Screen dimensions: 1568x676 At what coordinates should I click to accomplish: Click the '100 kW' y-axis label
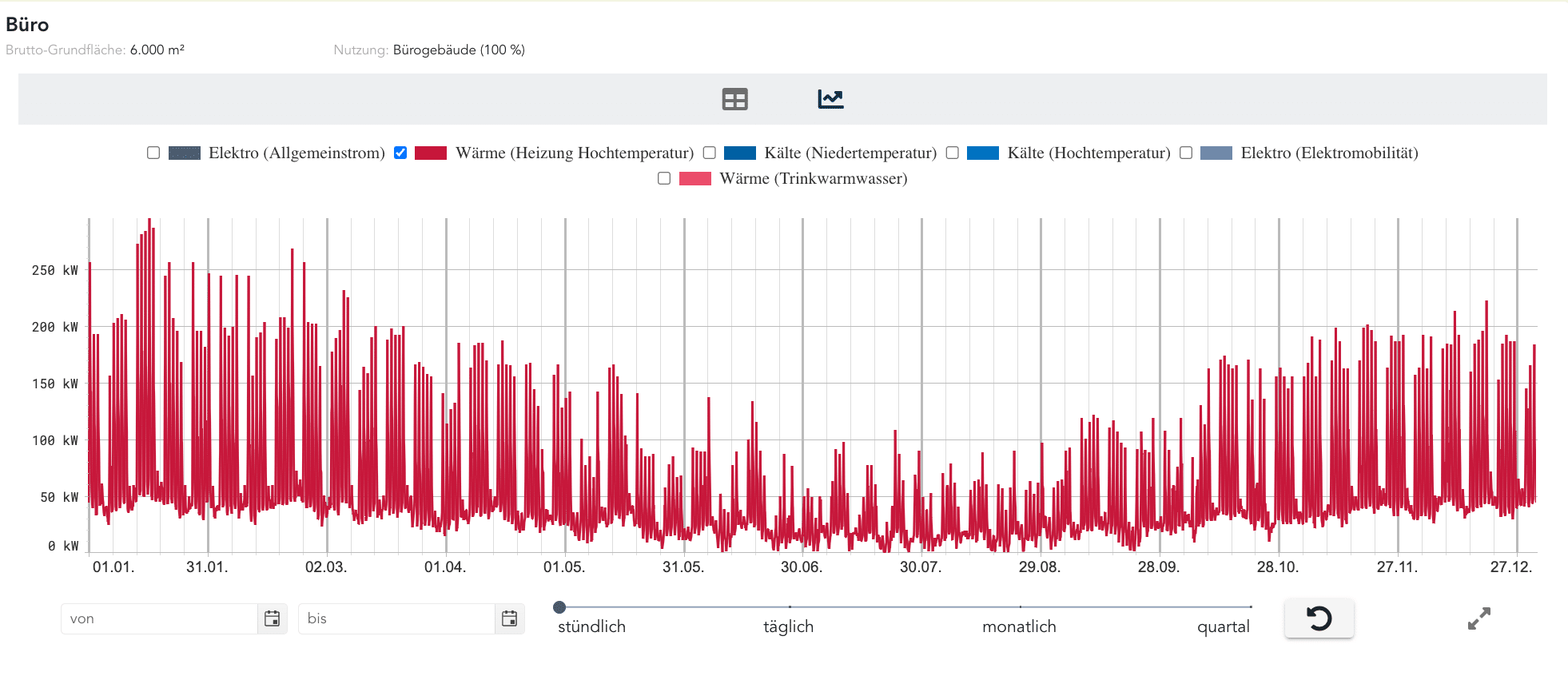[55, 440]
